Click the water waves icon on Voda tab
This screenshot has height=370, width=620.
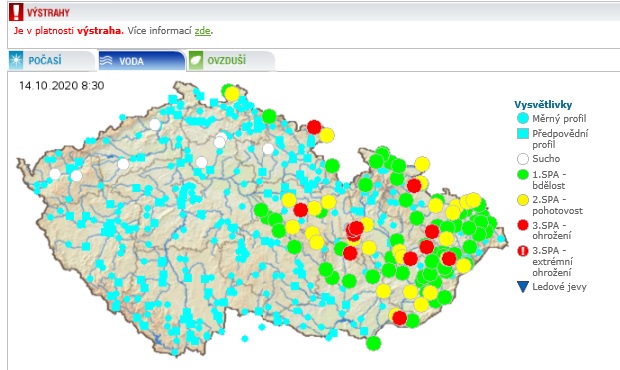pyautogui.click(x=106, y=60)
